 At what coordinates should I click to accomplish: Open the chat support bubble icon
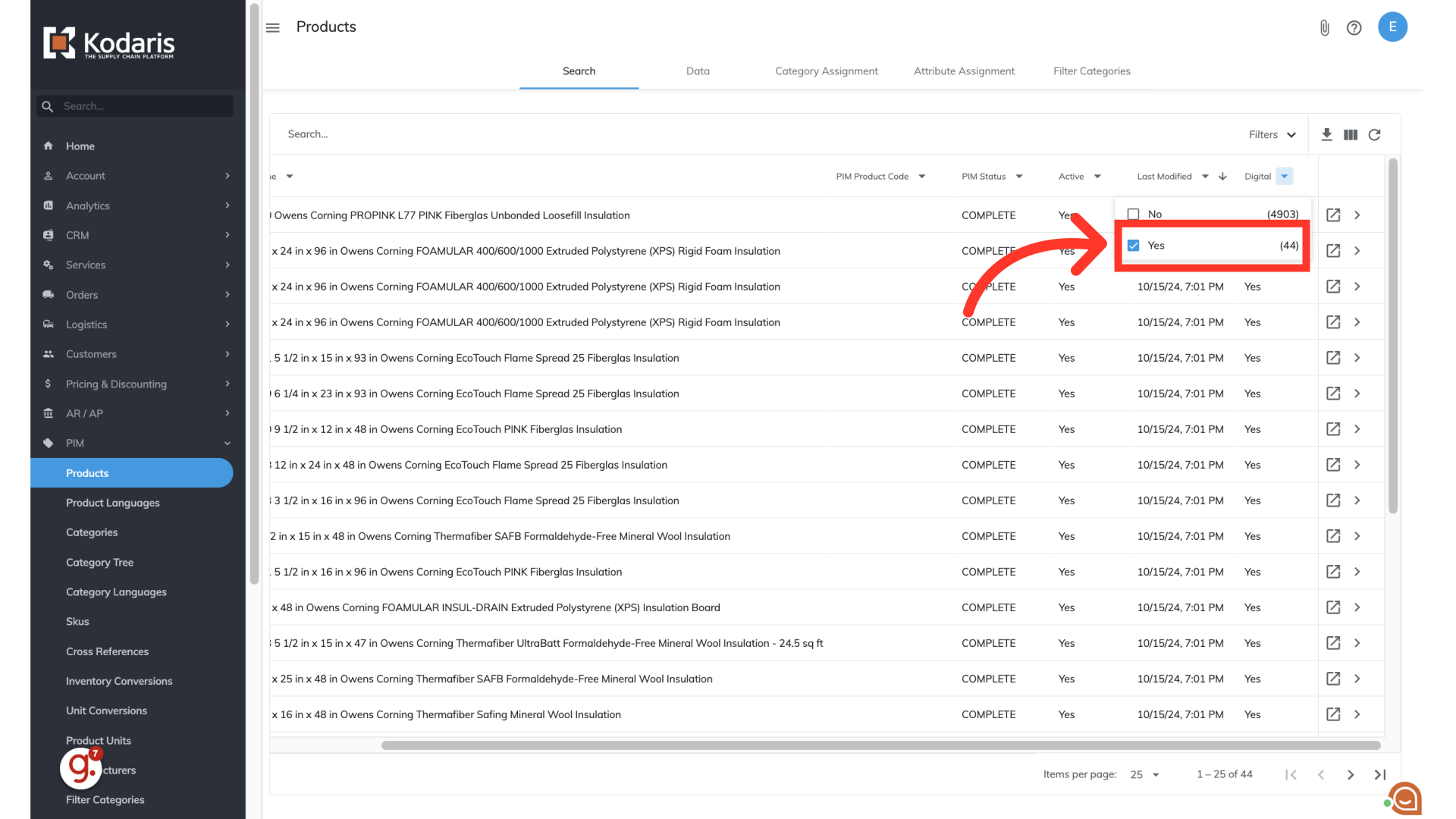click(1405, 798)
